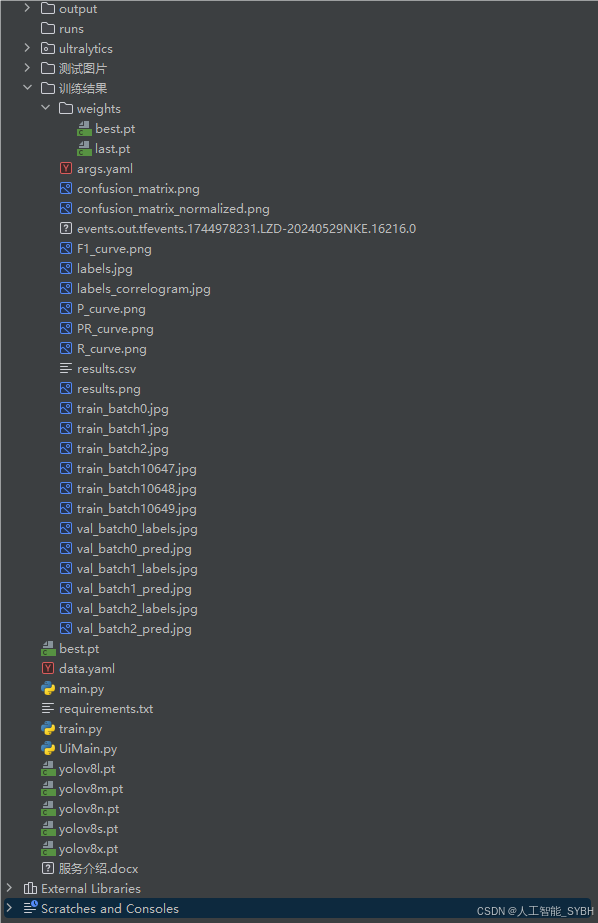Select the root-level best.pt file
This screenshot has height=923, width=598.
(x=79, y=649)
